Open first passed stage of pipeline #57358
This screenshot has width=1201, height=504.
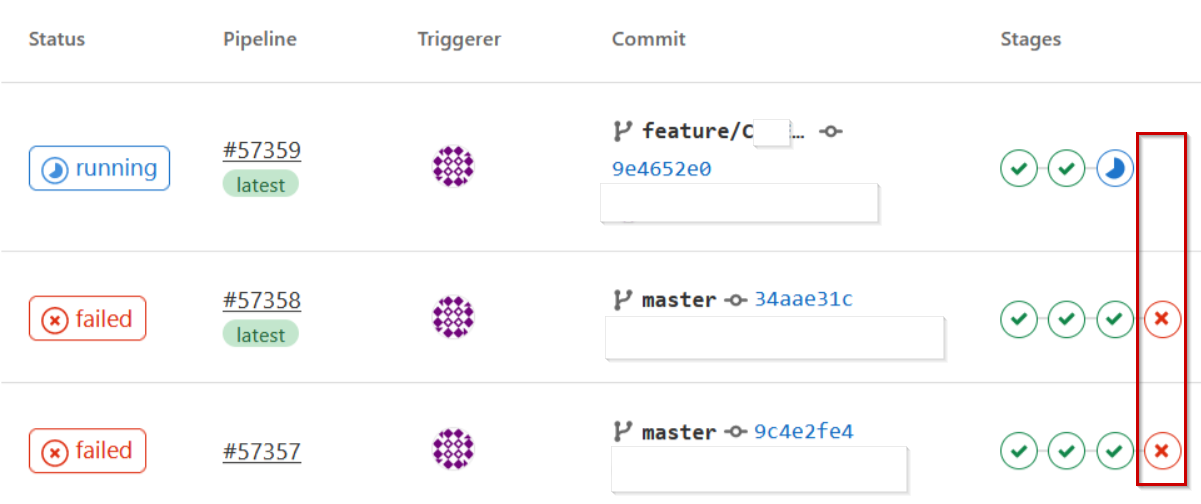1018,319
